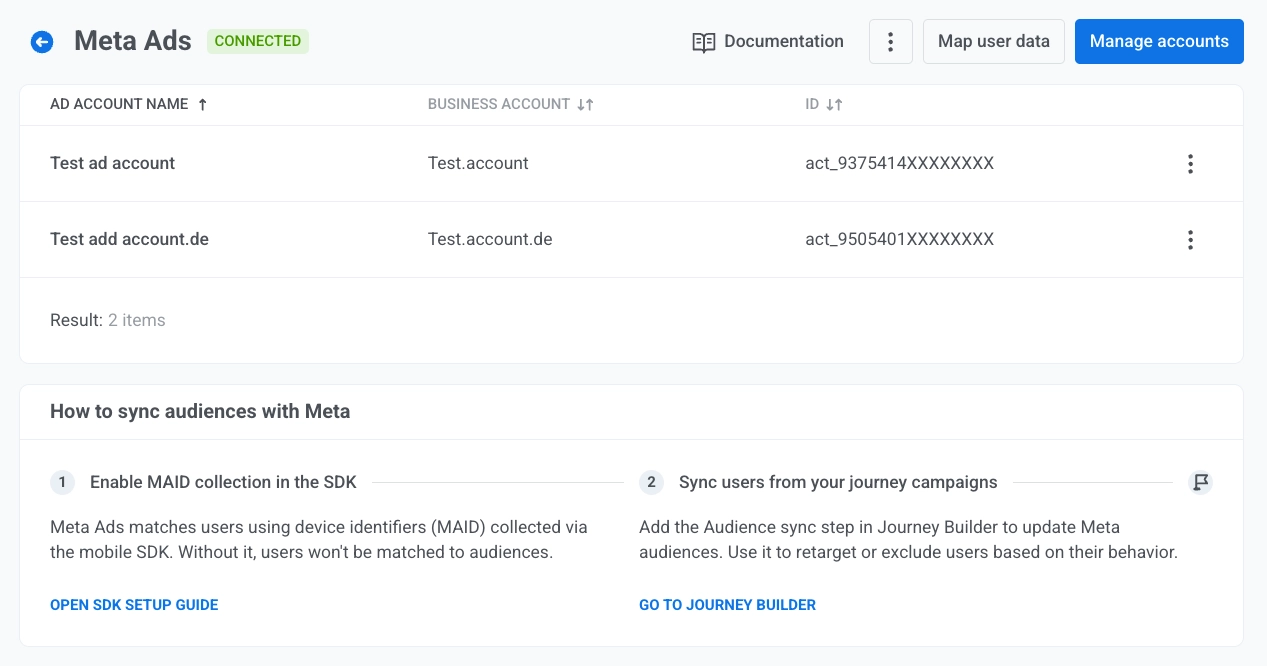Open row menu for Test ad account

pos(1190,164)
